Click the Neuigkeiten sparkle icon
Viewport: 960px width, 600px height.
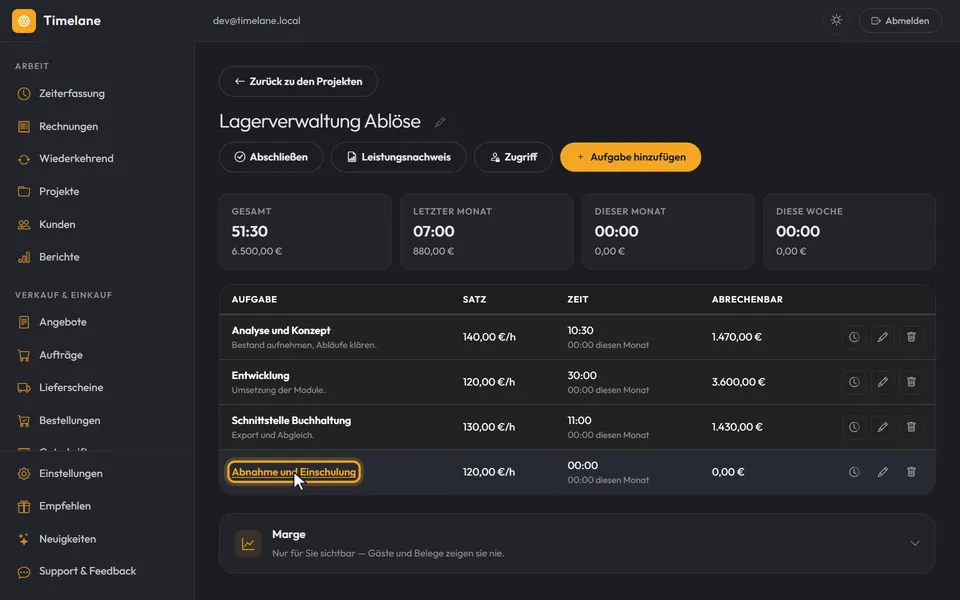(x=24, y=539)
